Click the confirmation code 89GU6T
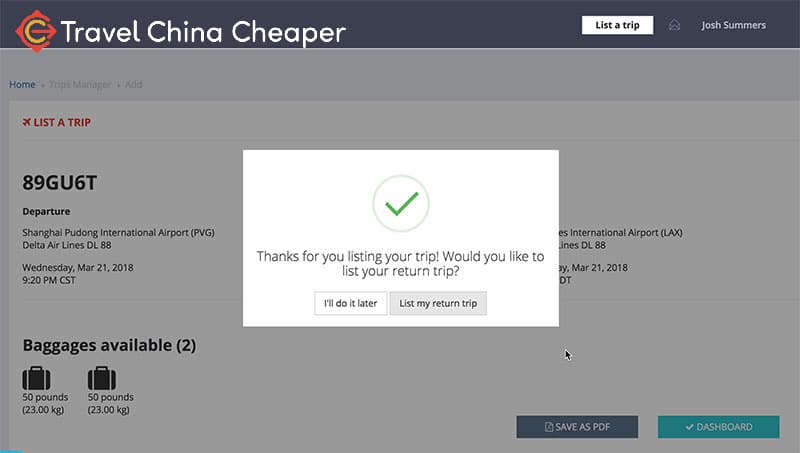Image resolution: width=800 pixels, height=453 pixels. [x=59, y=183]
